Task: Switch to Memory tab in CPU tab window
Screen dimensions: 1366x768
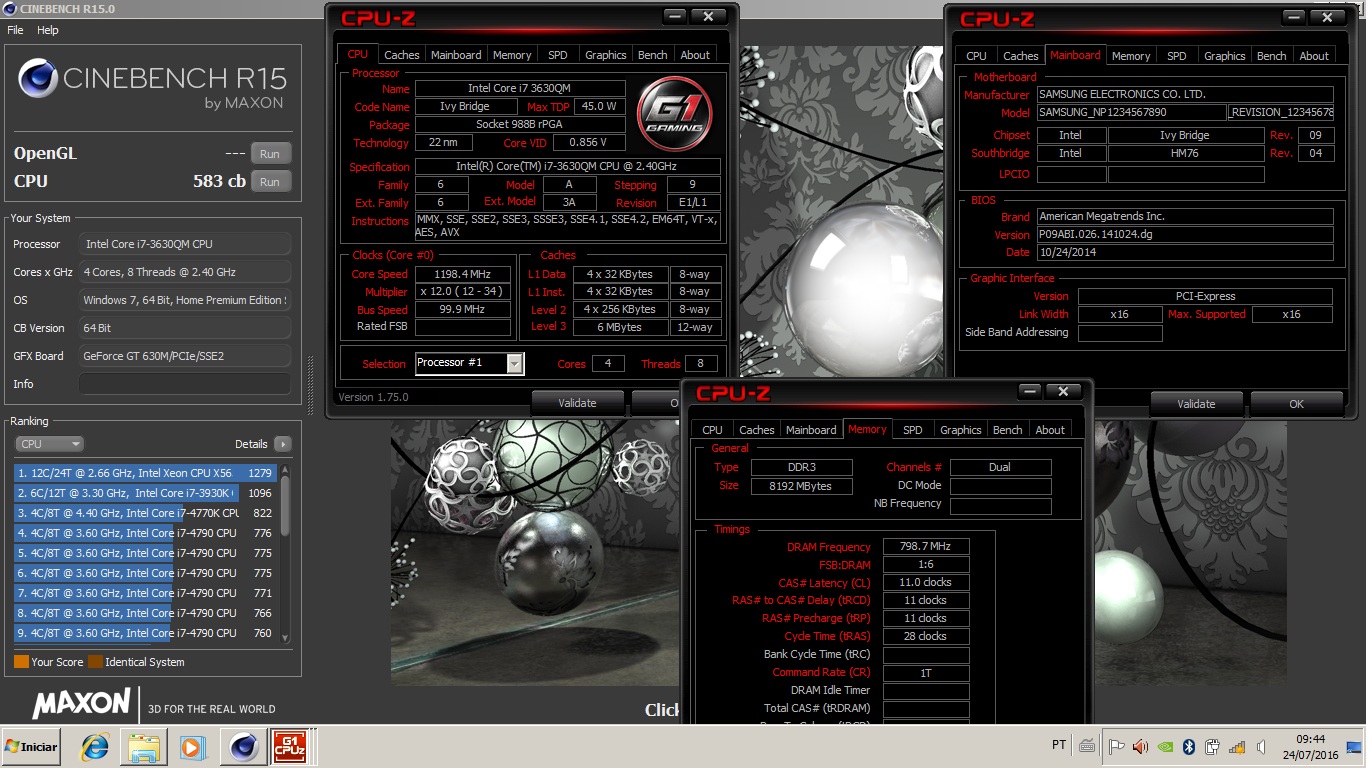Action: point(512,55)
